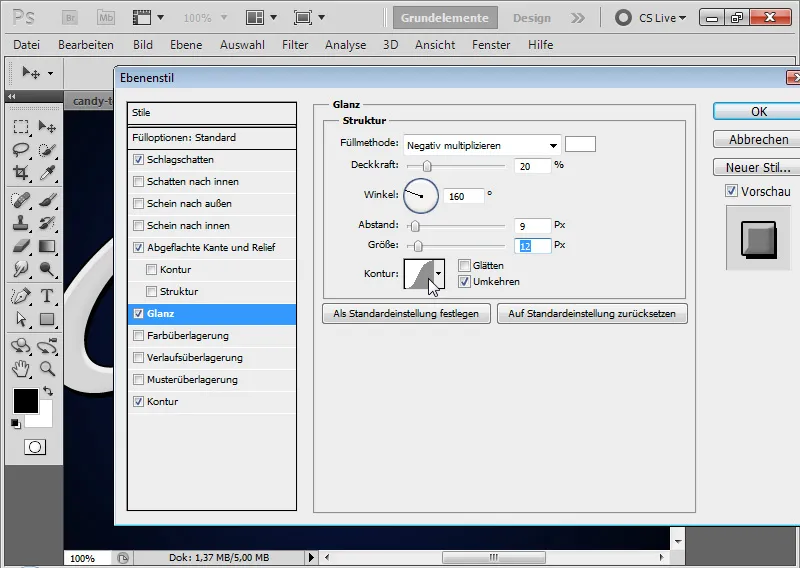The width and height of the screenshot is (800, 568).
Task: Enable the Verlaufsüberlagerung checkbox
Action: [138, 357]
